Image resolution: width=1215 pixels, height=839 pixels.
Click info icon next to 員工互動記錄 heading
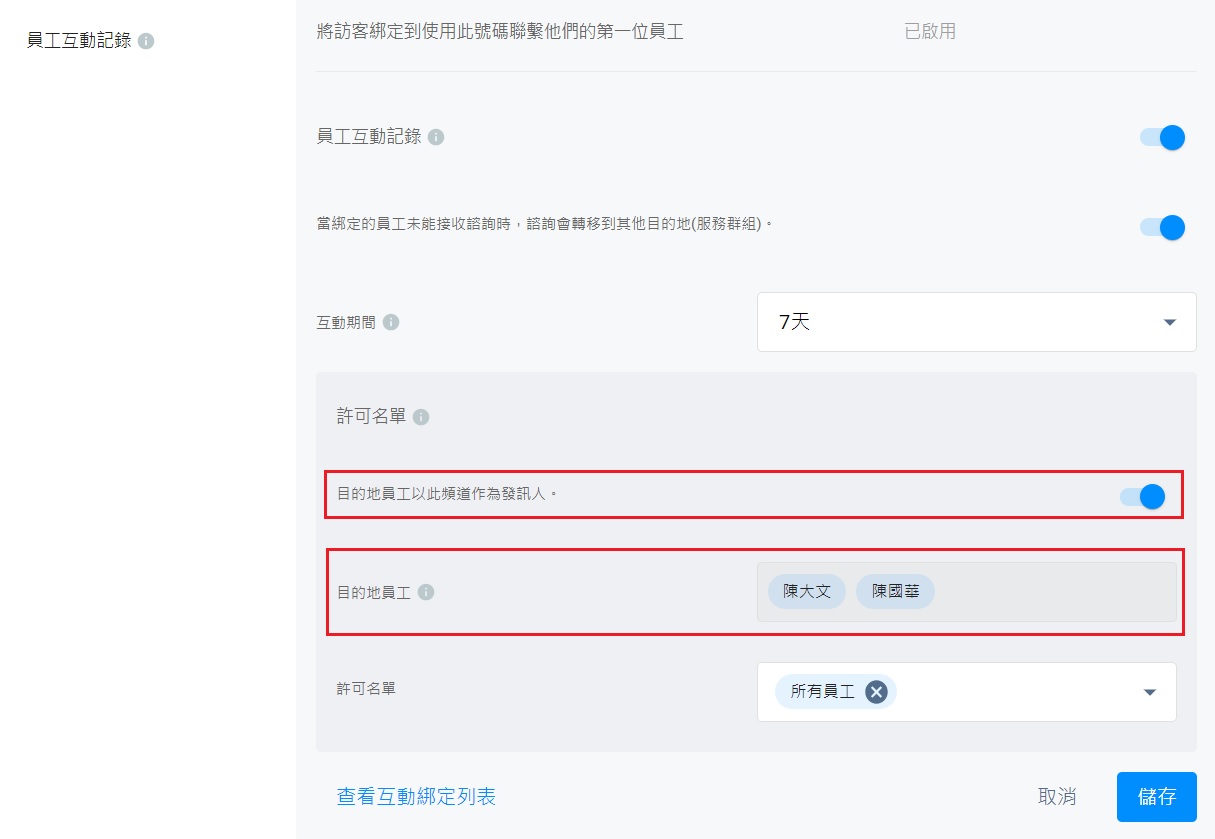coord(436,137)
